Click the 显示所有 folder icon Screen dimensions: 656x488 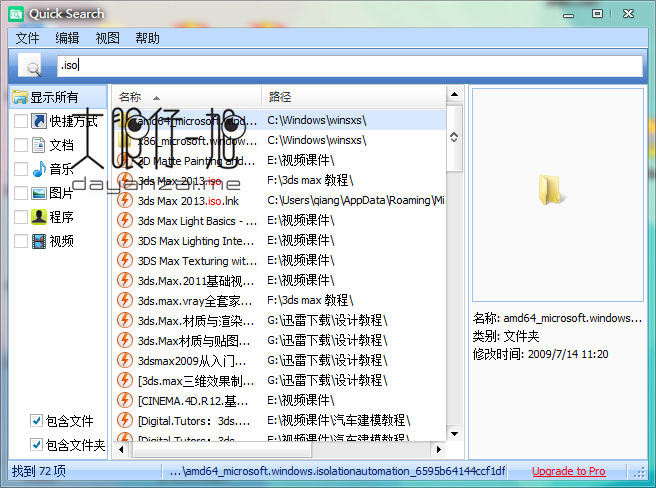point(20,97)
